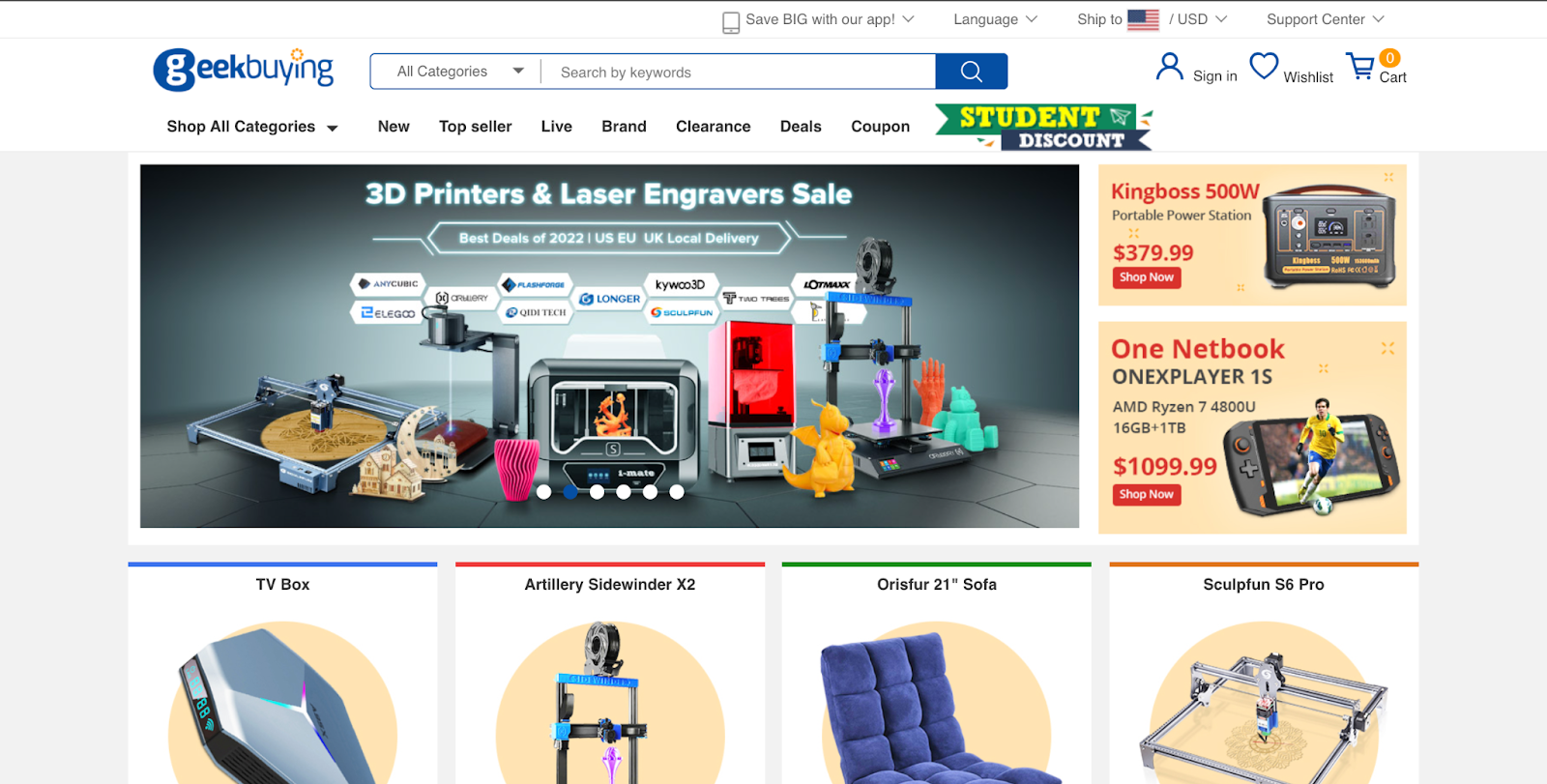Click the Geekbuying logo
Viewport: 1547px width, 784px height.
[x=244, y=70]
